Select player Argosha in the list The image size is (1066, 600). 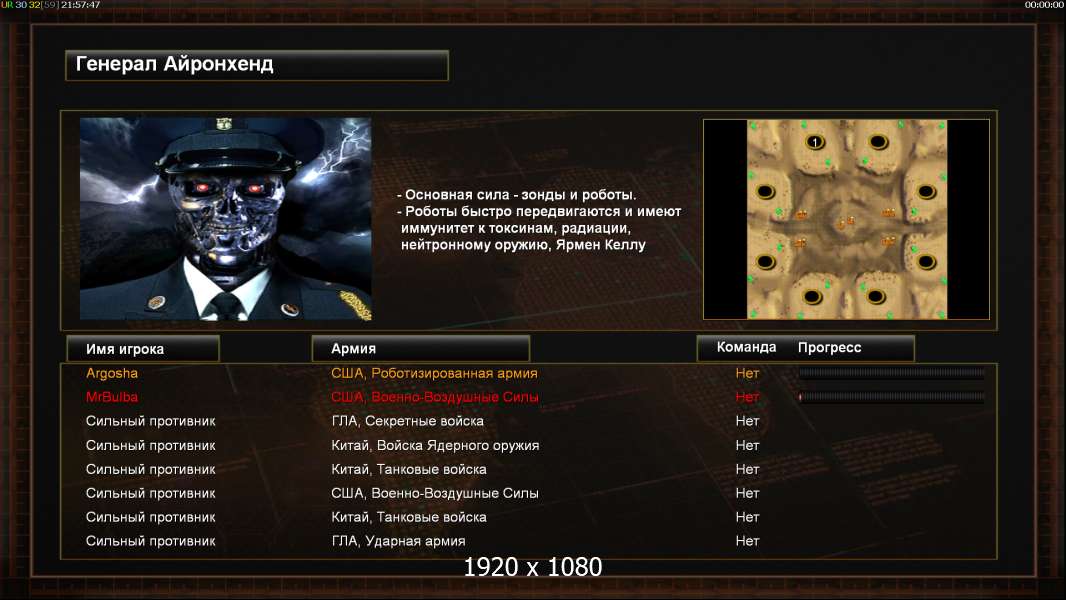pyautogui.click(x=111, y=373)
